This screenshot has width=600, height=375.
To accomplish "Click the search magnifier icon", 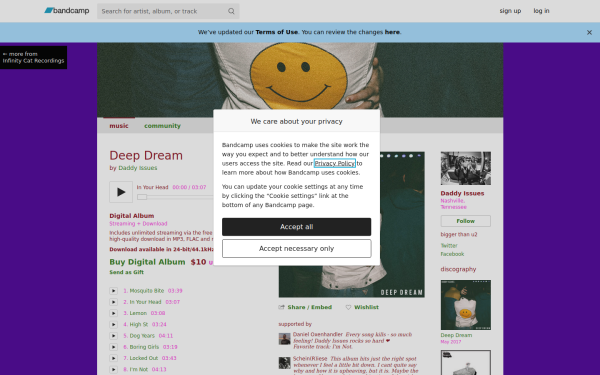I will 231,11.
